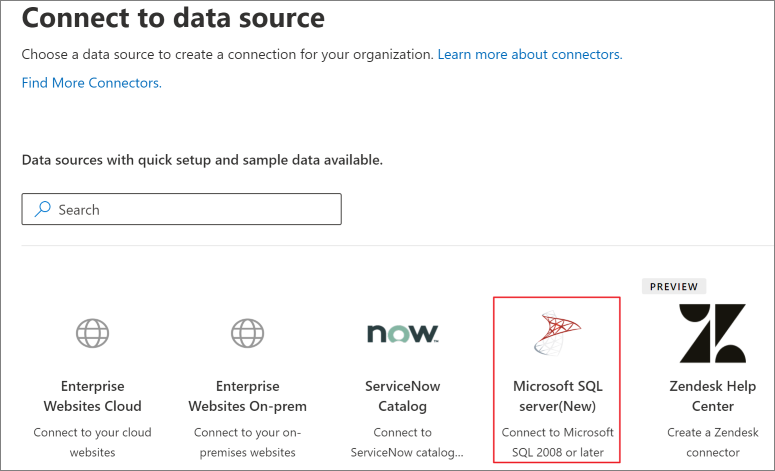Click the Enterprise Websites On-prem globe icon
Viewport: 775px width, 471px height.
(248, 333)
